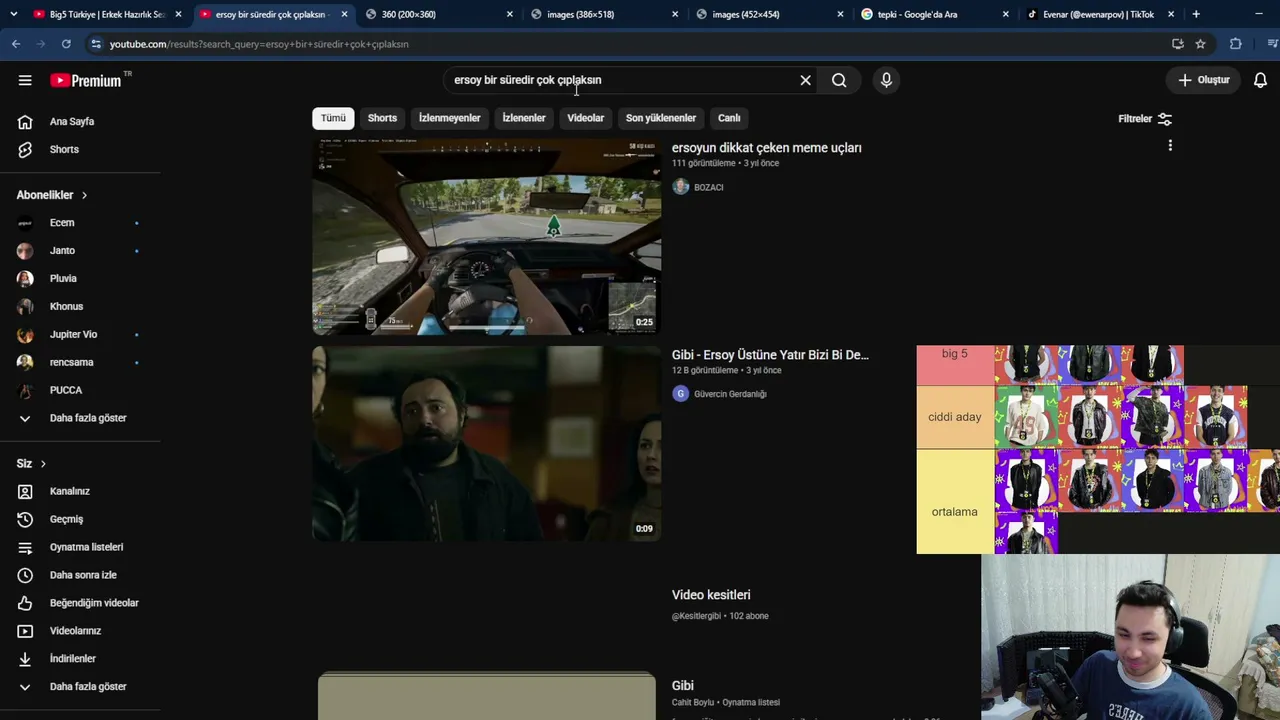Open the title 'ersoyun dikkat çeken meme uçları'

[x=766, y=148]
